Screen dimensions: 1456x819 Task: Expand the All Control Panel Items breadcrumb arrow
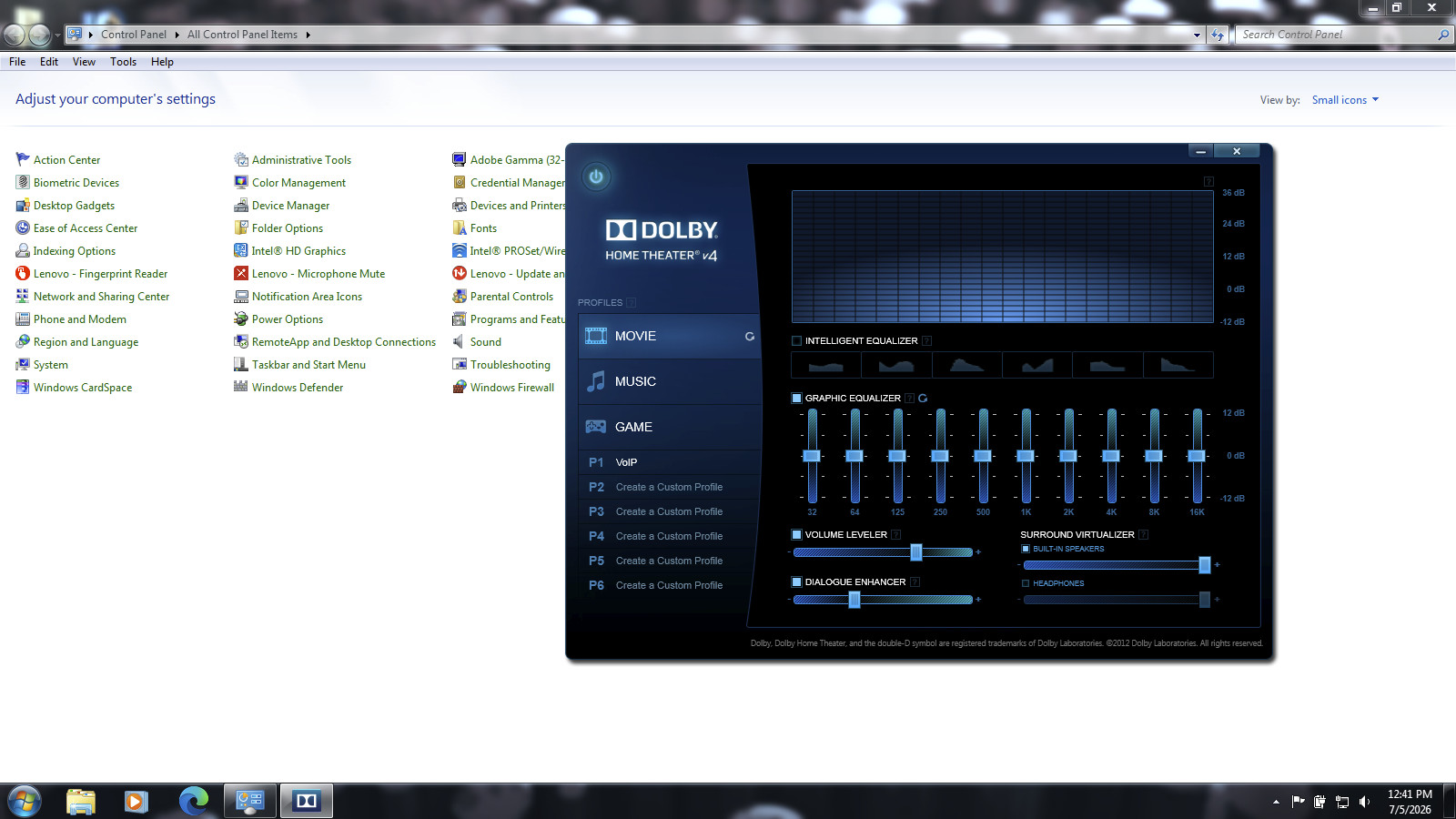tap(308, 35)
